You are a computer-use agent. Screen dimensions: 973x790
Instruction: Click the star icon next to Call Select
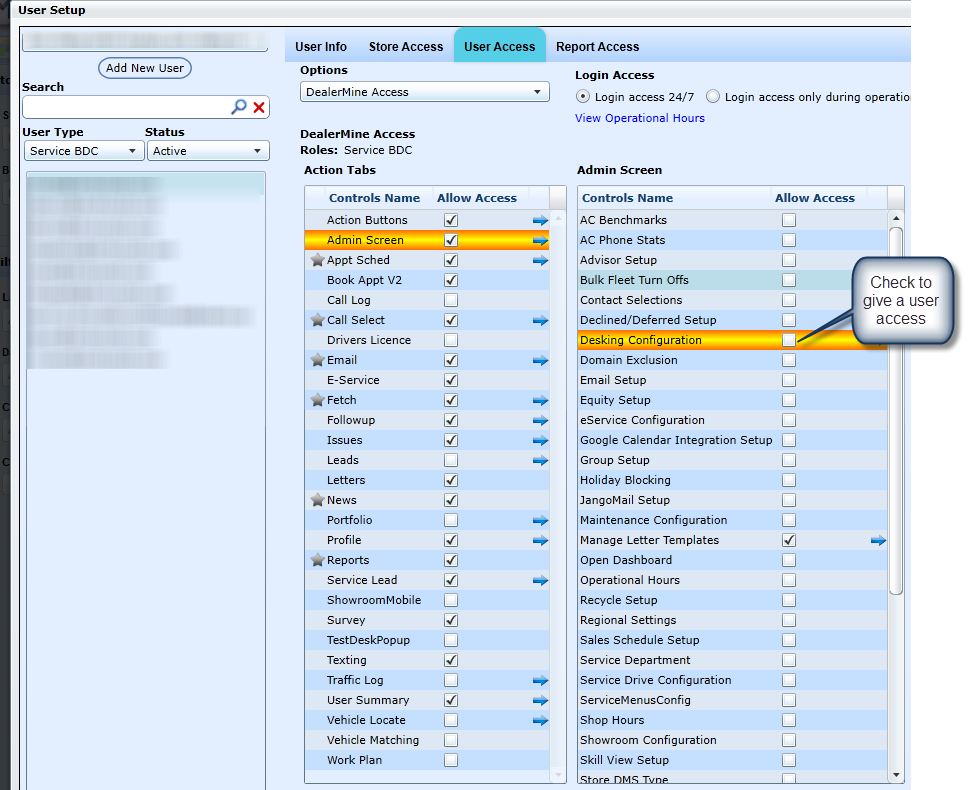(x=317, y=320)
